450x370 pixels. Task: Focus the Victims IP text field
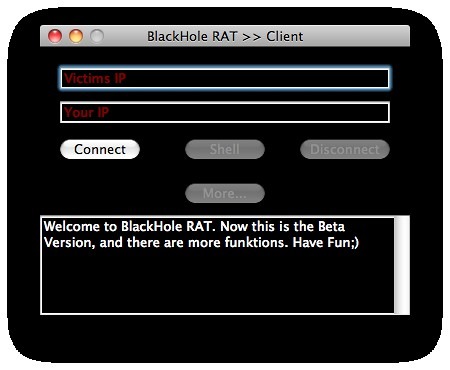225,79
